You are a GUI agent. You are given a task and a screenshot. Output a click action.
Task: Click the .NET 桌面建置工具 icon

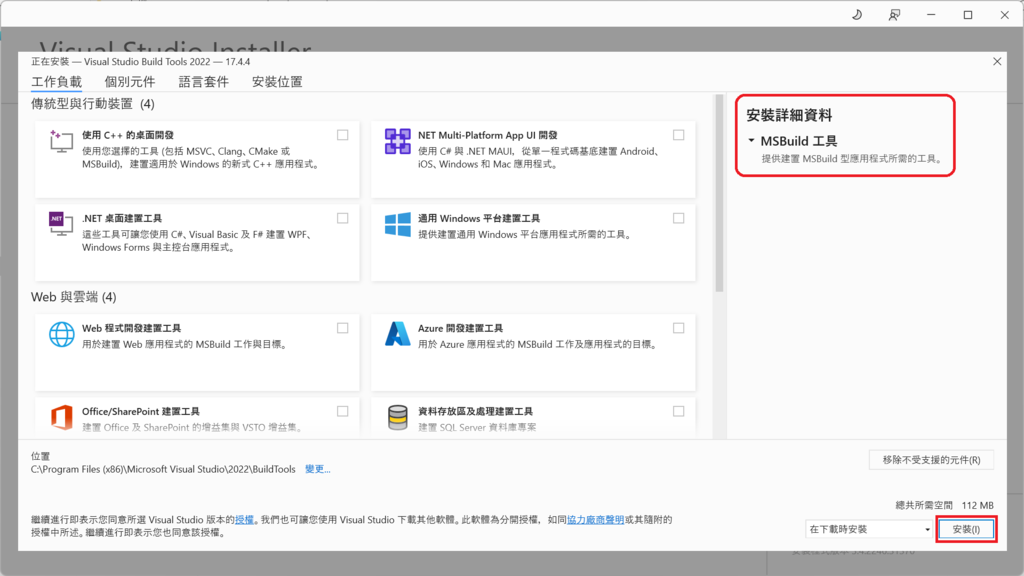coord(61,224)
